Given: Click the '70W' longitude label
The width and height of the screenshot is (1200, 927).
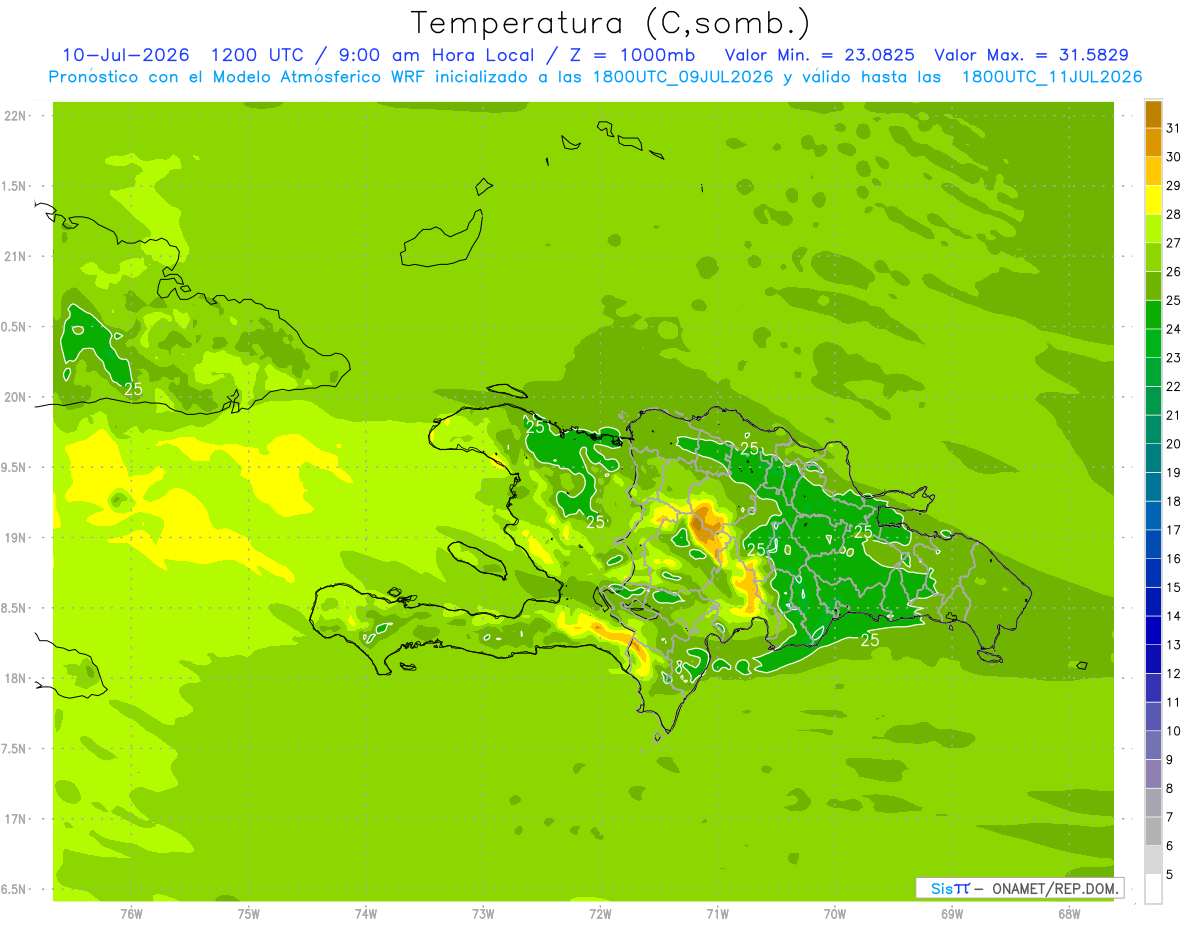Looking at the screenshot, I should click(x=835, y=914).
